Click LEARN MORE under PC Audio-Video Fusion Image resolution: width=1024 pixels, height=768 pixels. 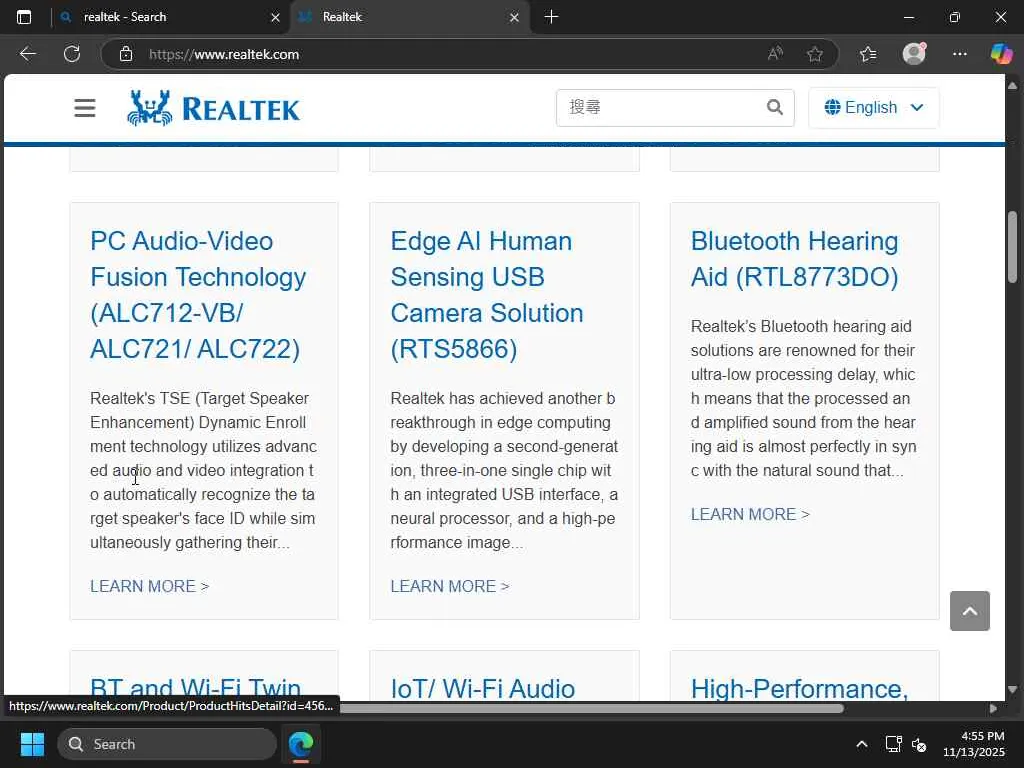(x=150, y=586)
